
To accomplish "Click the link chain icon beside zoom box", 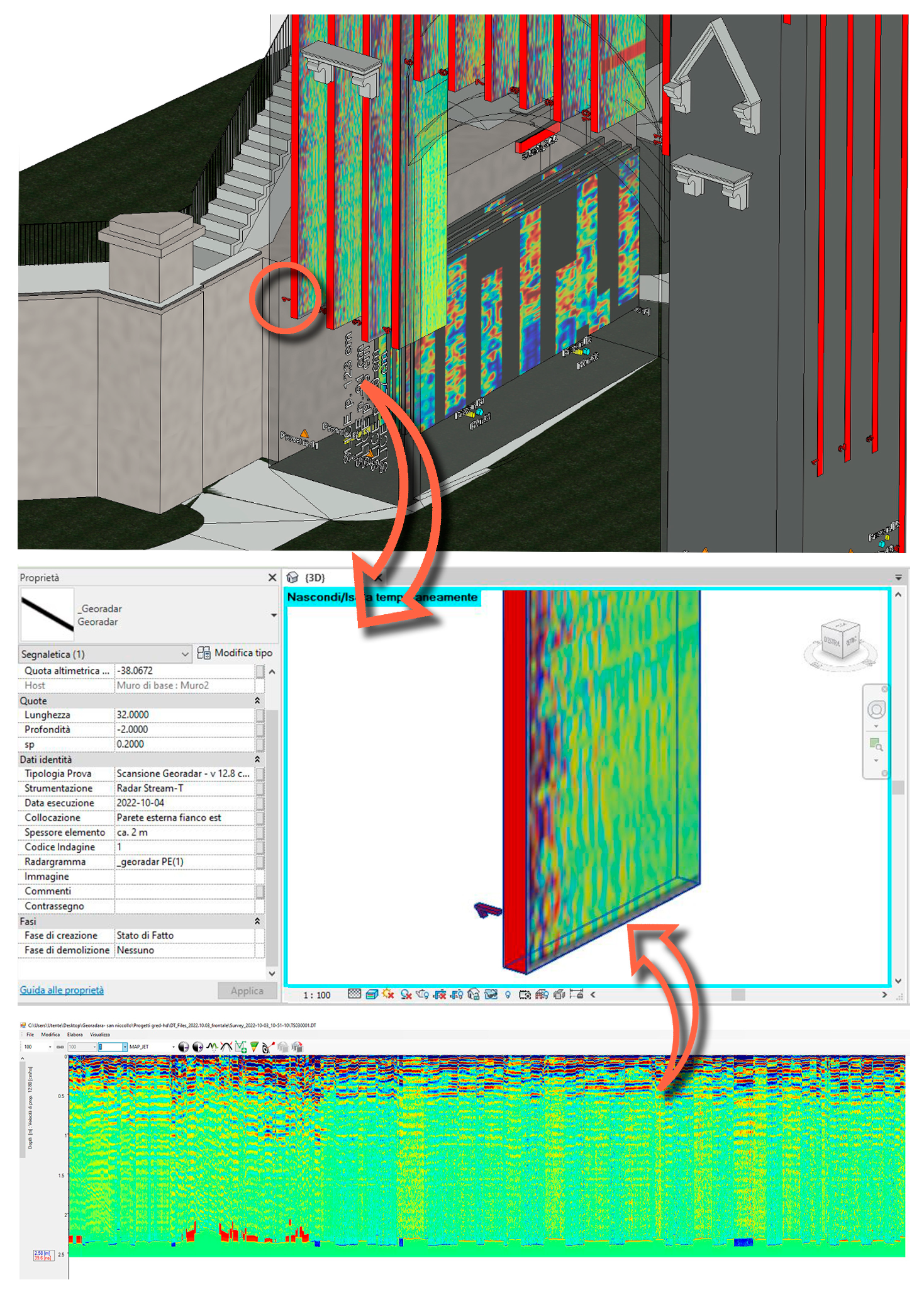I will pos(60,1047).
